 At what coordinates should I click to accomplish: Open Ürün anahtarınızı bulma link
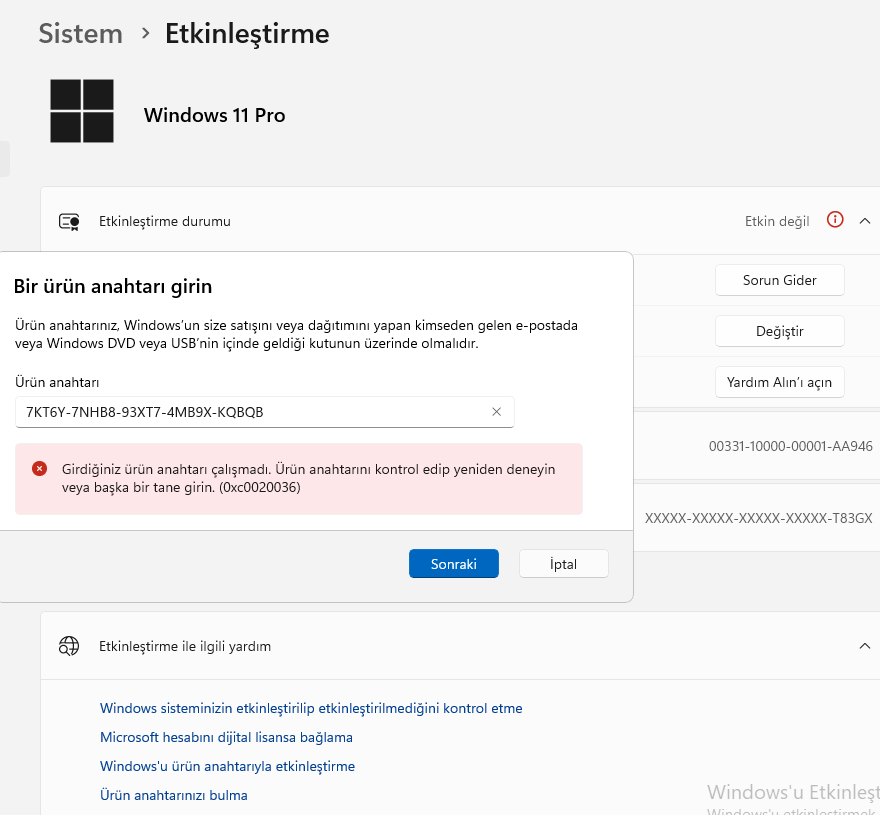tap(173, 795)
